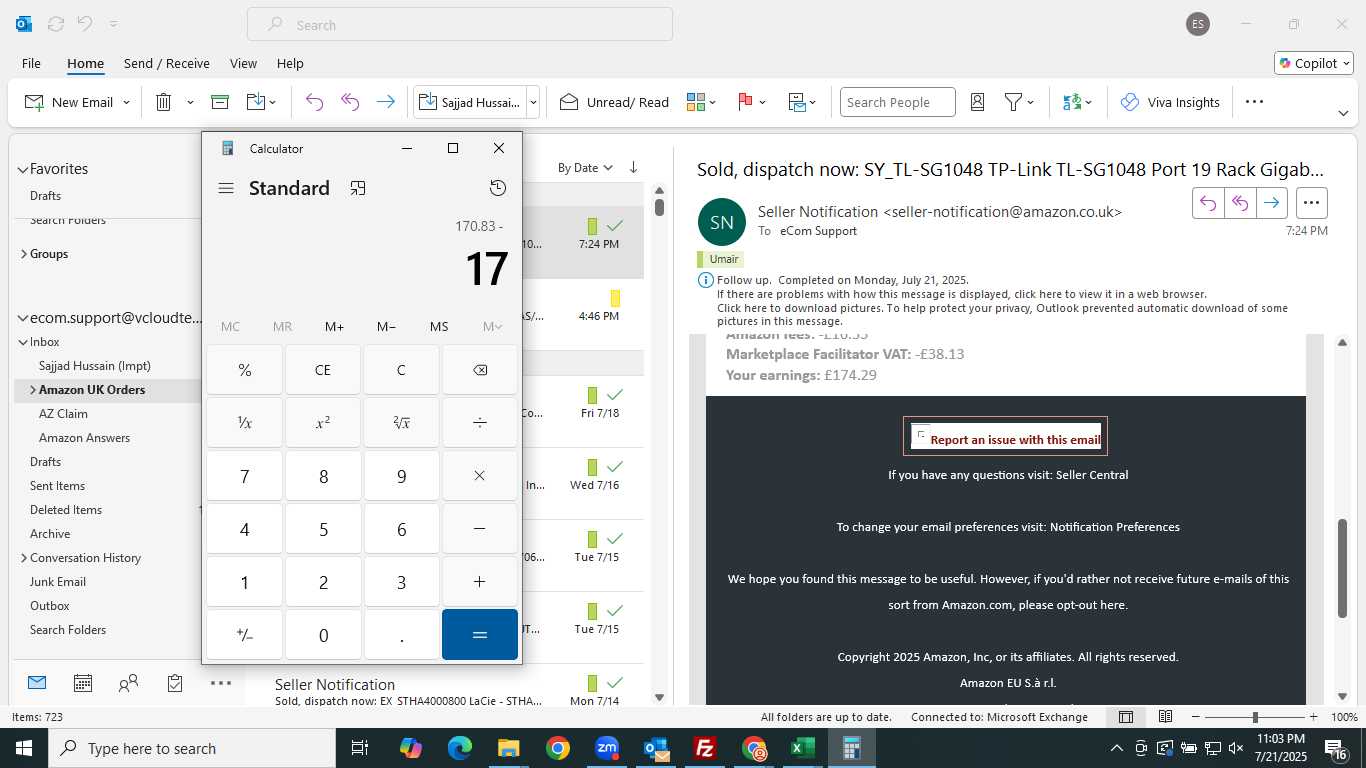
Task: Click ribbon Reply All icon
Action: point(350,102)
